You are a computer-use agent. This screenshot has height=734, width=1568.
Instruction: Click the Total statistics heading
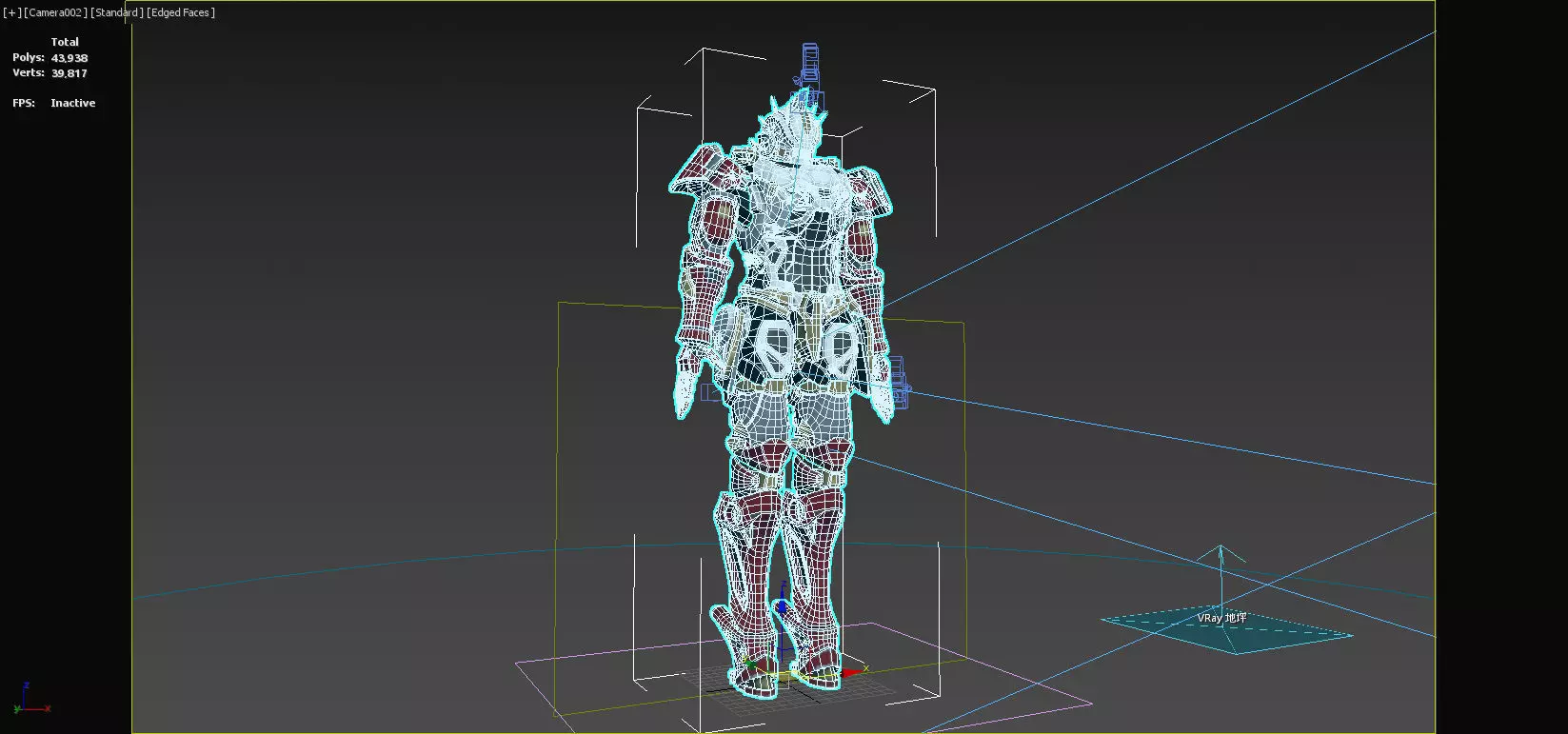point(65,42)
